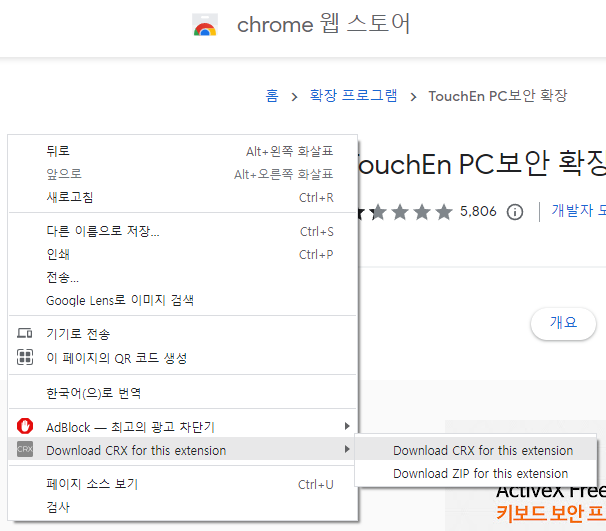606x531 pixels.
Task: Click the Chrome Web Store logo icon
Action: (x=205, y=25)
